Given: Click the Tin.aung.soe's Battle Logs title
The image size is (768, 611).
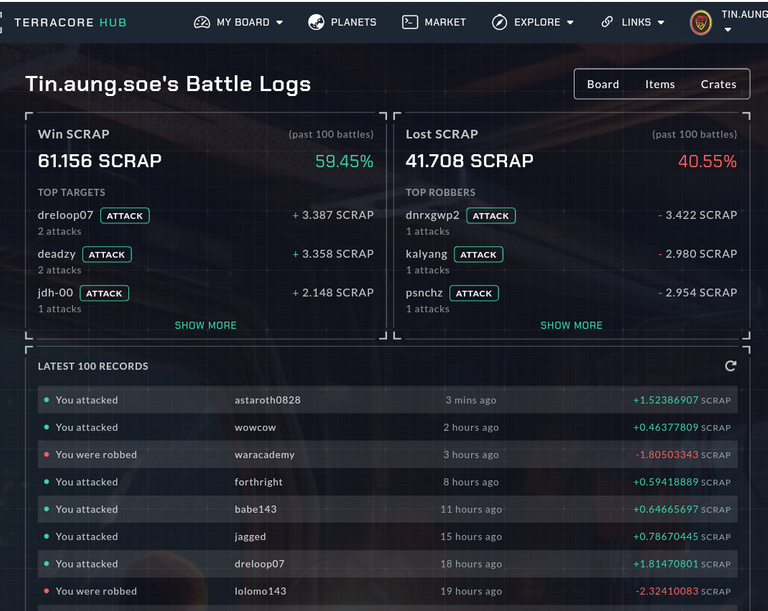Looking at the screenshot, I should [x=168, y=84].
